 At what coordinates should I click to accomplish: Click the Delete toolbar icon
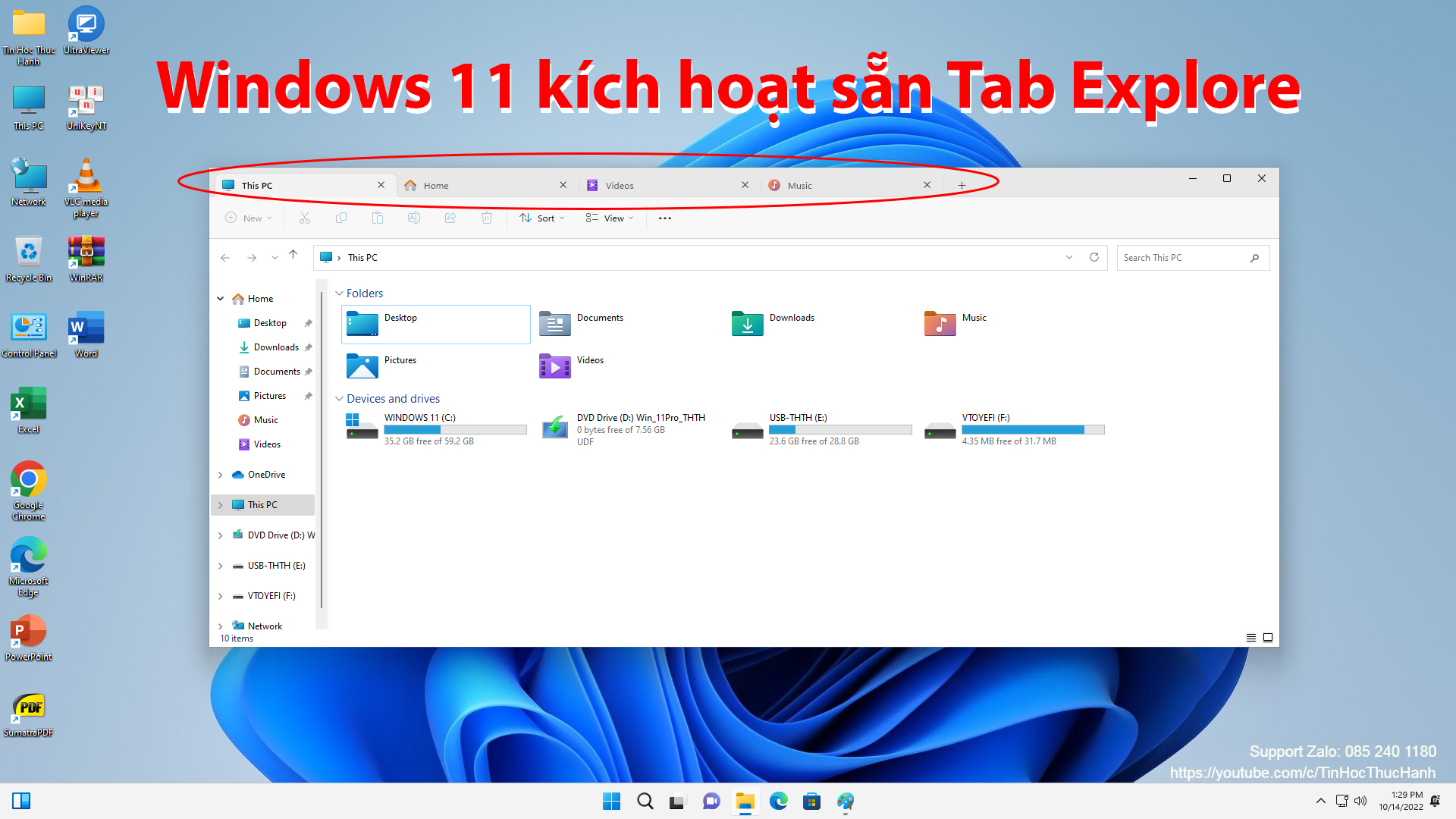pos(487,218)
